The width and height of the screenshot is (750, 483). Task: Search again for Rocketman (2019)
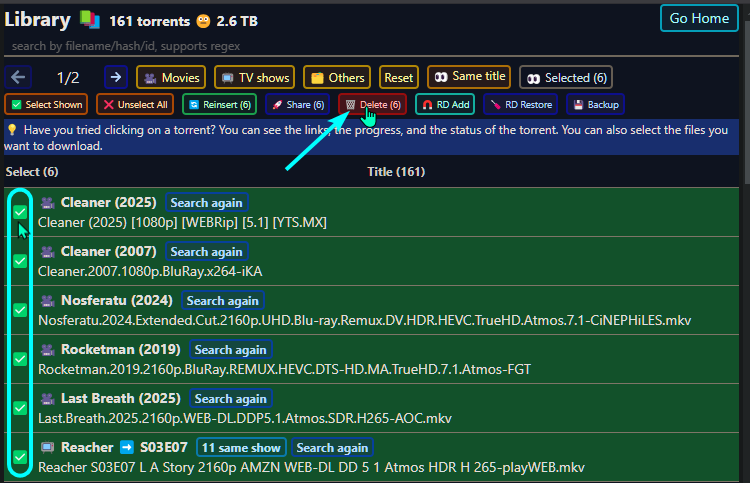[231, 350]
